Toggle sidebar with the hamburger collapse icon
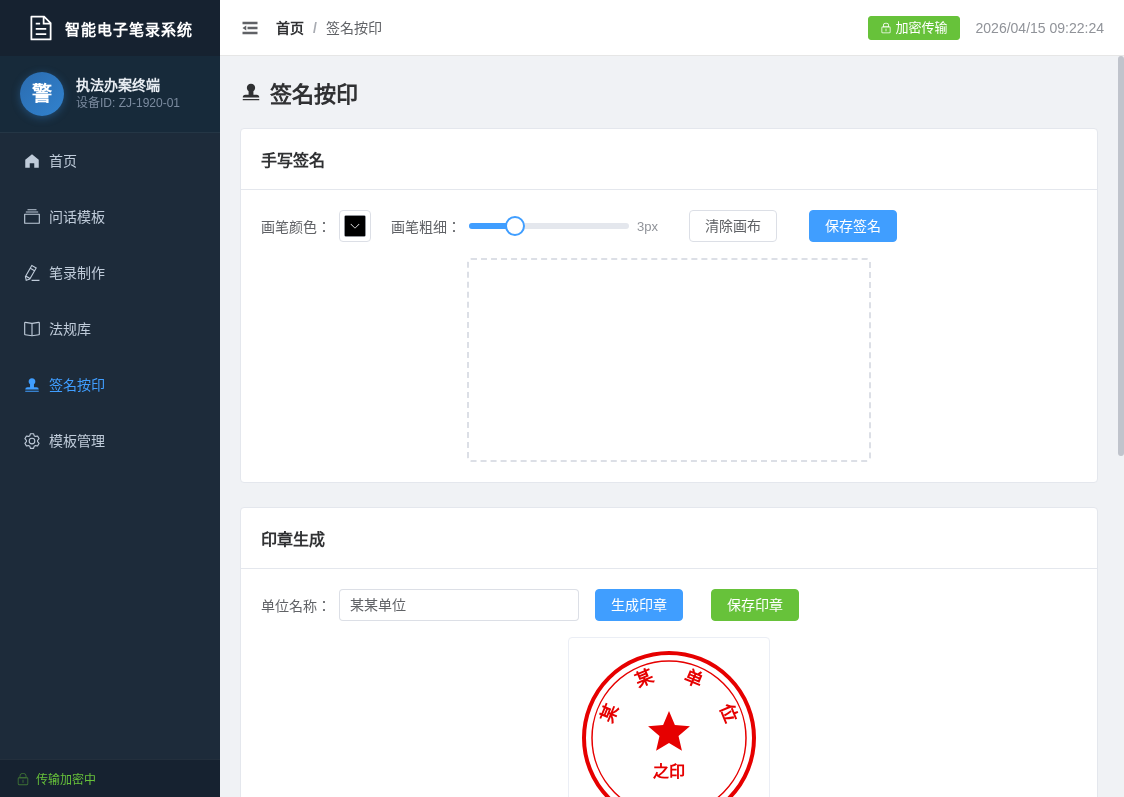This screenshot has width=1124, height=797. tap(249, 28)
